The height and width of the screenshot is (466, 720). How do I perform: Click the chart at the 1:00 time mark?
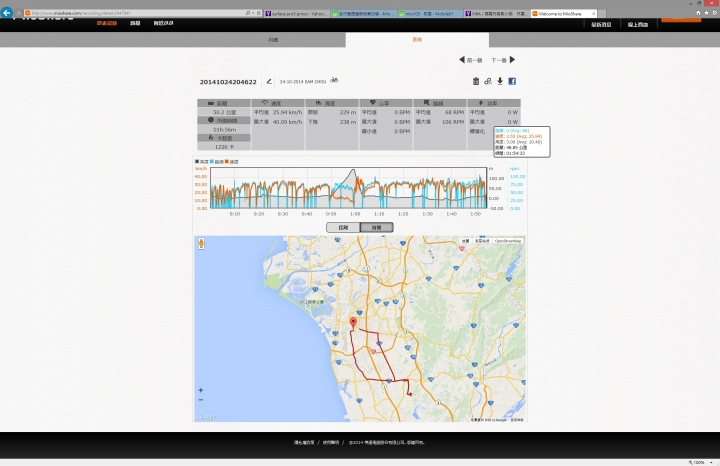pyautogui.click(x=355, y=189)
